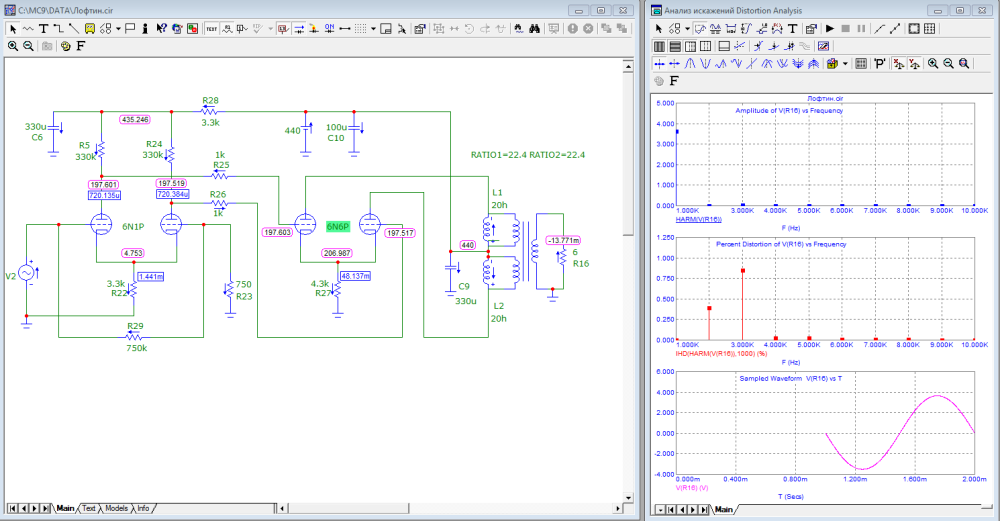Select the Text mode 'T' tool in schematic toolbar
1000x521 pixels.
tap(44, 29)
